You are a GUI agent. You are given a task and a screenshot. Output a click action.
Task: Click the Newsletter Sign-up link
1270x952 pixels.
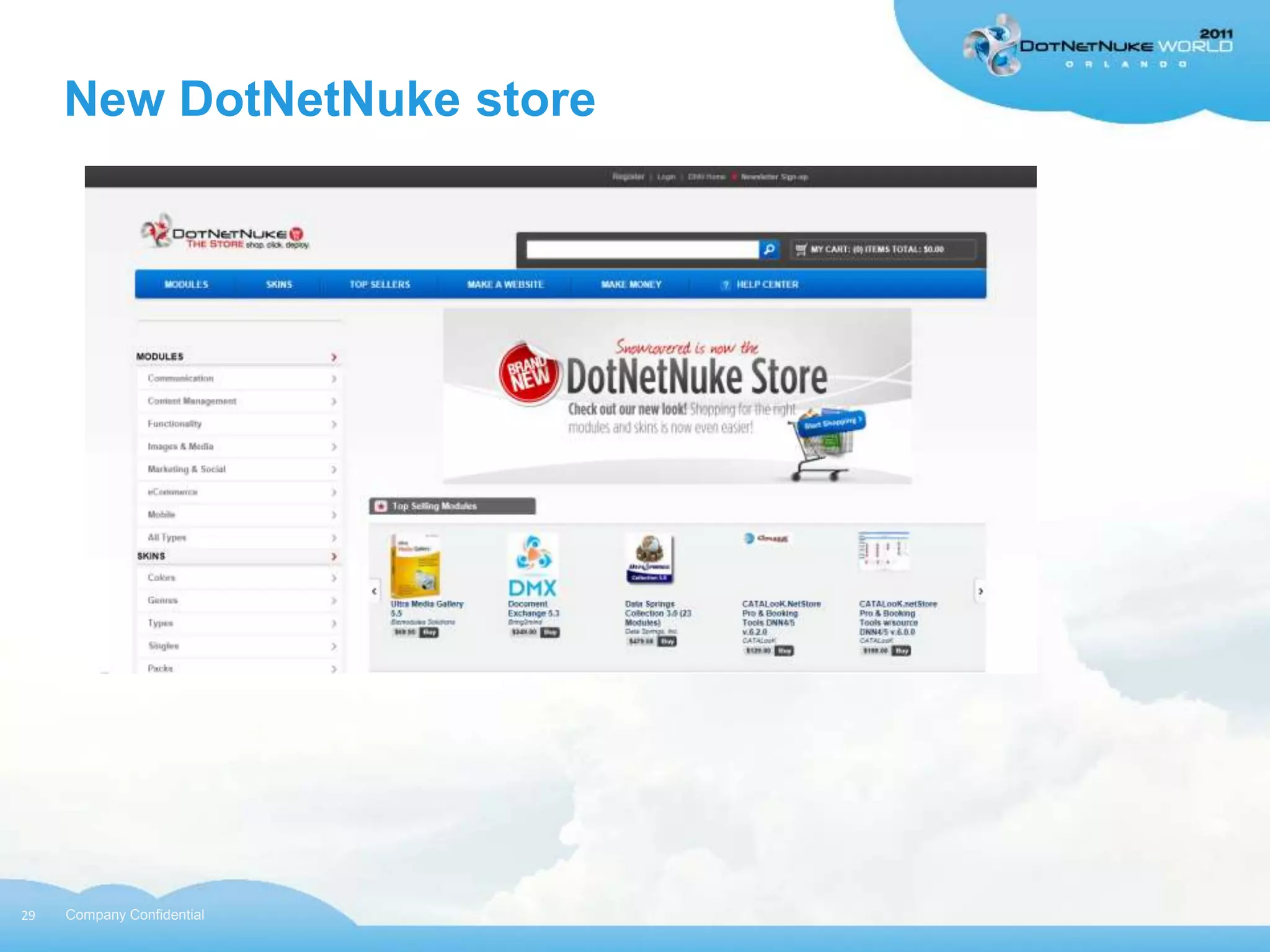pyautogui.click(x=775, y=177)
